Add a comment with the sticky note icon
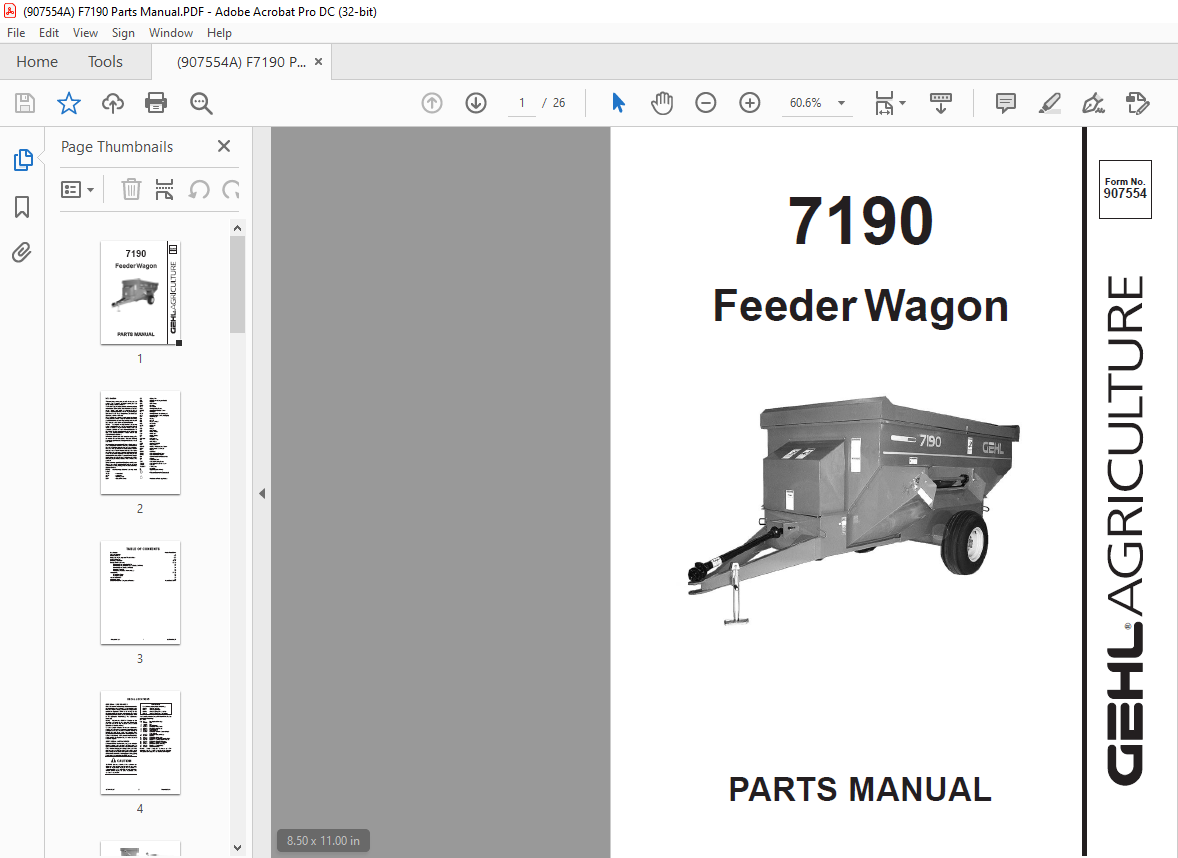Image resolution: width=1178 pixels, height=858 pixels. tap(1005, 103)
